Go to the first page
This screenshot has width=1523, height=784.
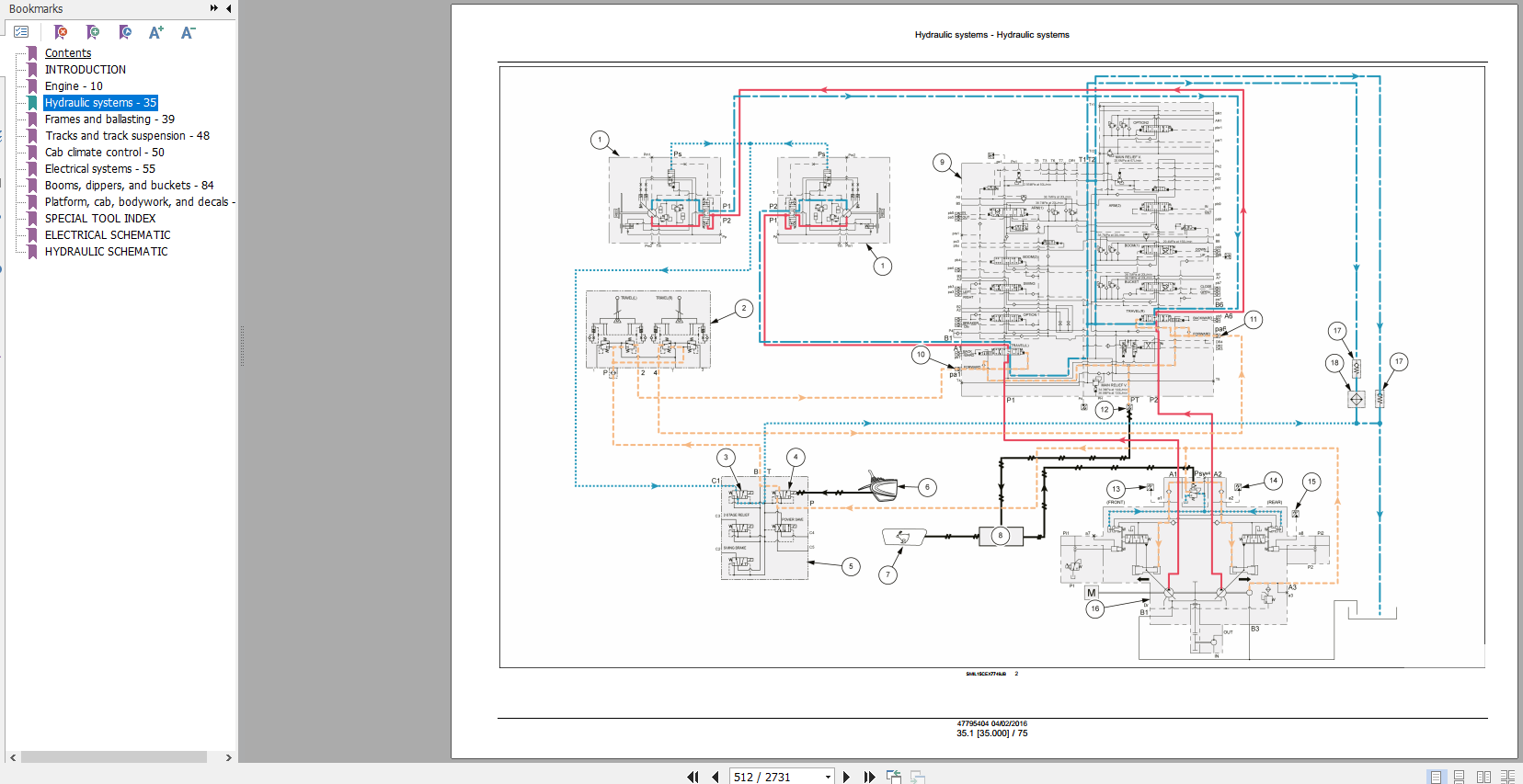point(693,777)
